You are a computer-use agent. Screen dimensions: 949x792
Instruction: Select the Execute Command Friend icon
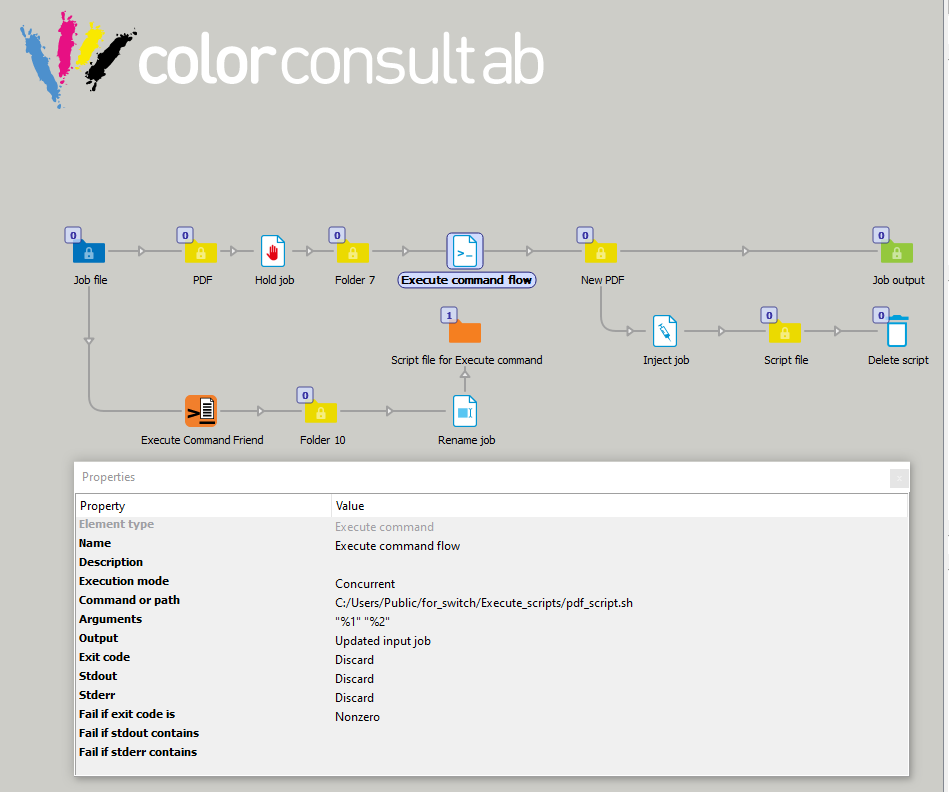point(201,411)
